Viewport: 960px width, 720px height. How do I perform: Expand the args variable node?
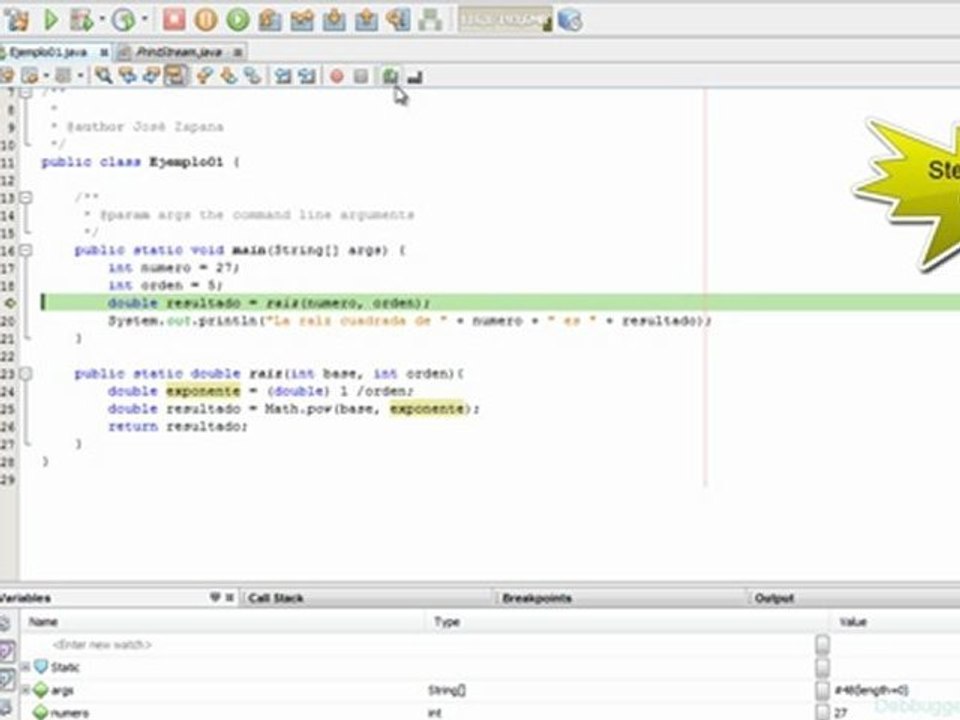point(26,690)
